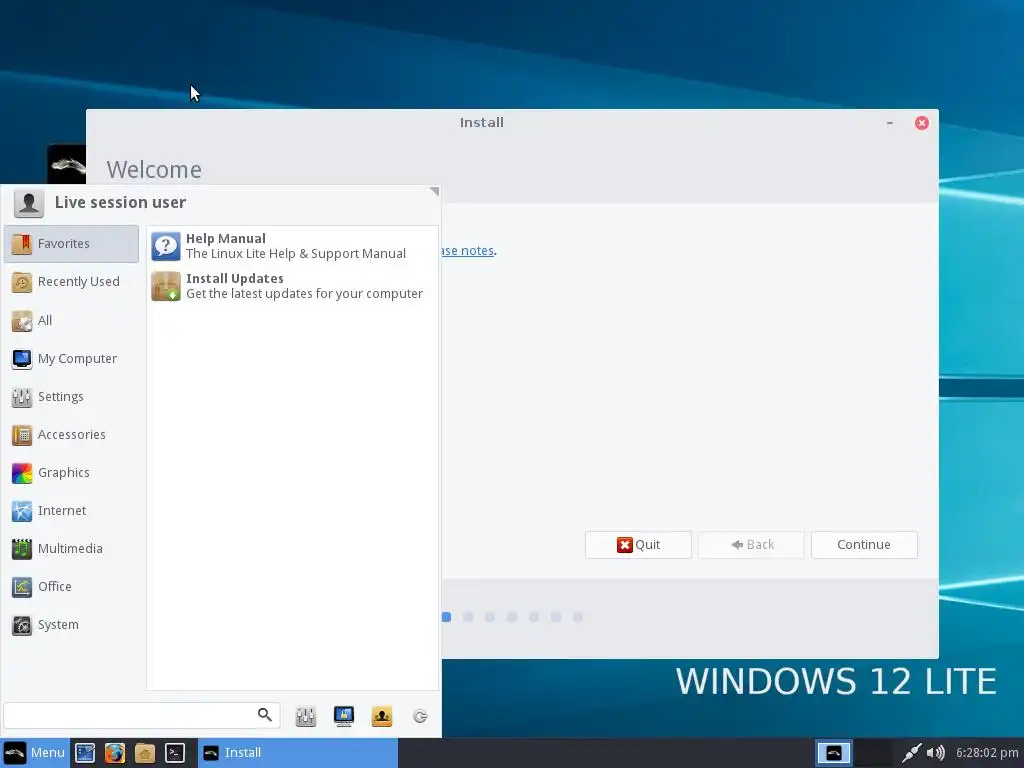Select the Graphics category

pyautogui.click(x=71, y=472)
